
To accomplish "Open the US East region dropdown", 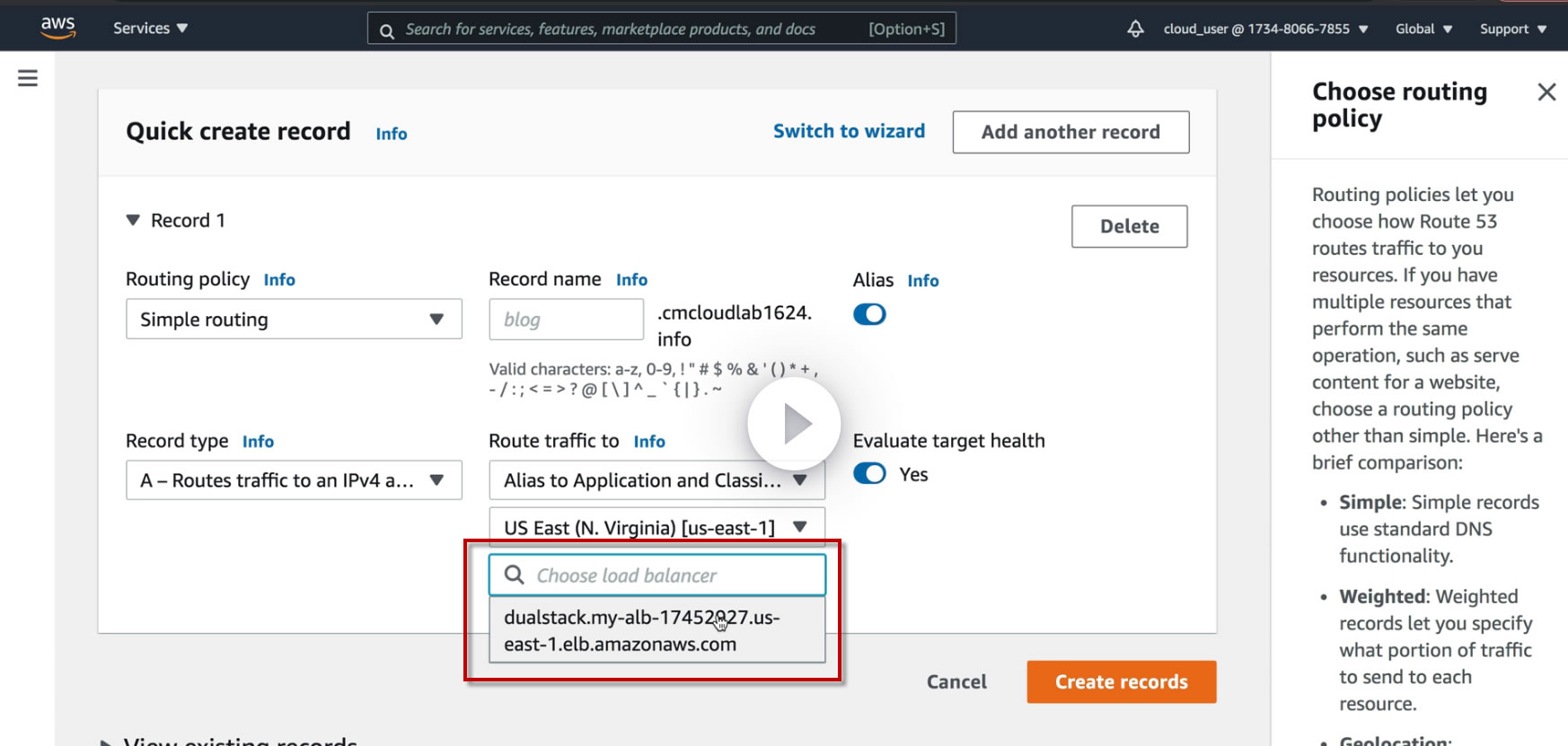I will coord(656,528).
